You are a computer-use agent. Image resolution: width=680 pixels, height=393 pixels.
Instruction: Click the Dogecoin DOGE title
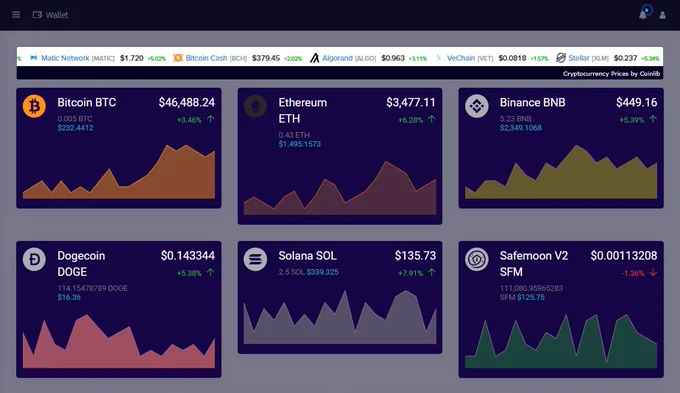81,264
